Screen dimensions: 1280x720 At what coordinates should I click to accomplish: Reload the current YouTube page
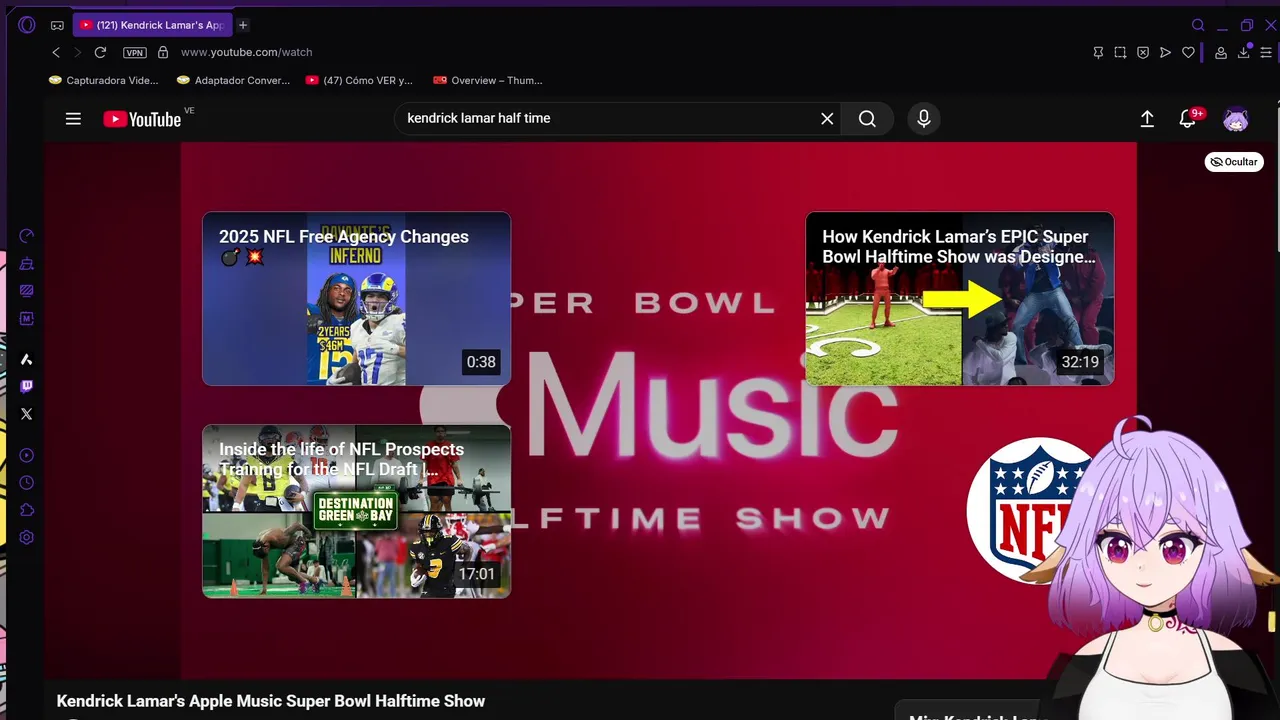click(x=100, y=52)
